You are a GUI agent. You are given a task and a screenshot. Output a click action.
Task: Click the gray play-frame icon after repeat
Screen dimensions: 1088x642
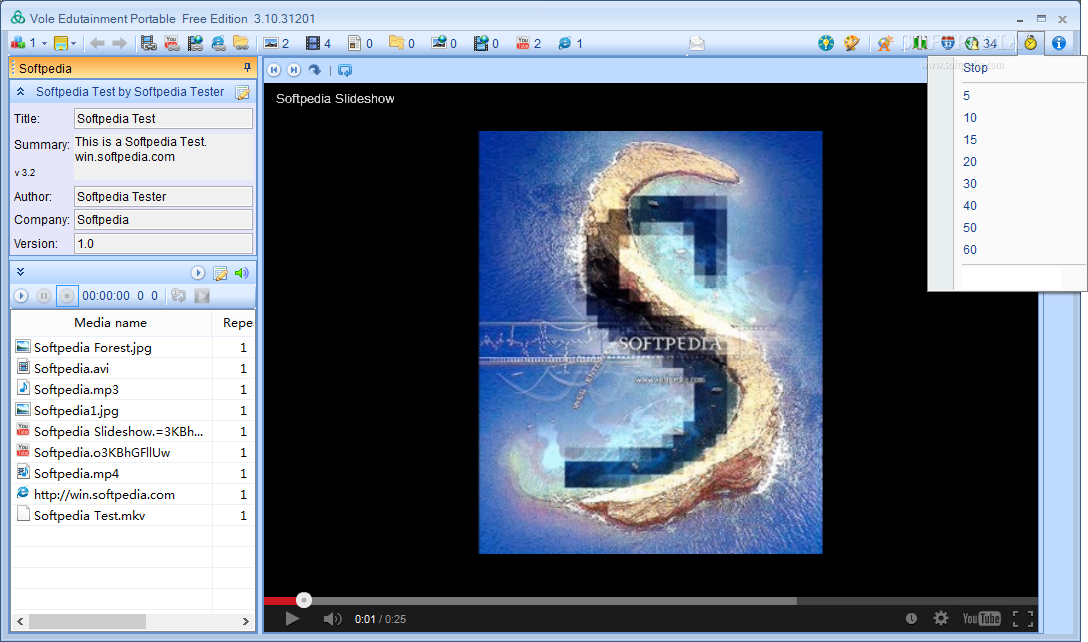(202, 296)
